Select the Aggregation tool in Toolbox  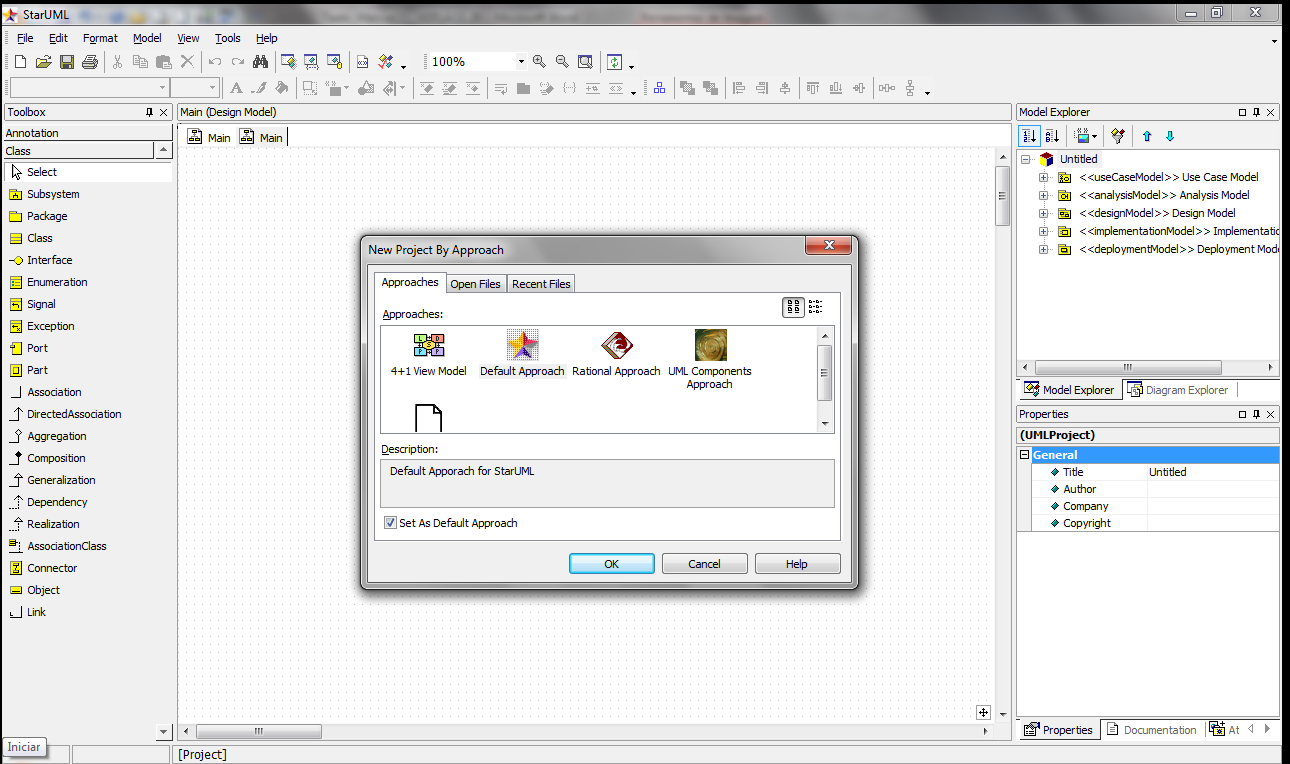[x=56, y=436]
